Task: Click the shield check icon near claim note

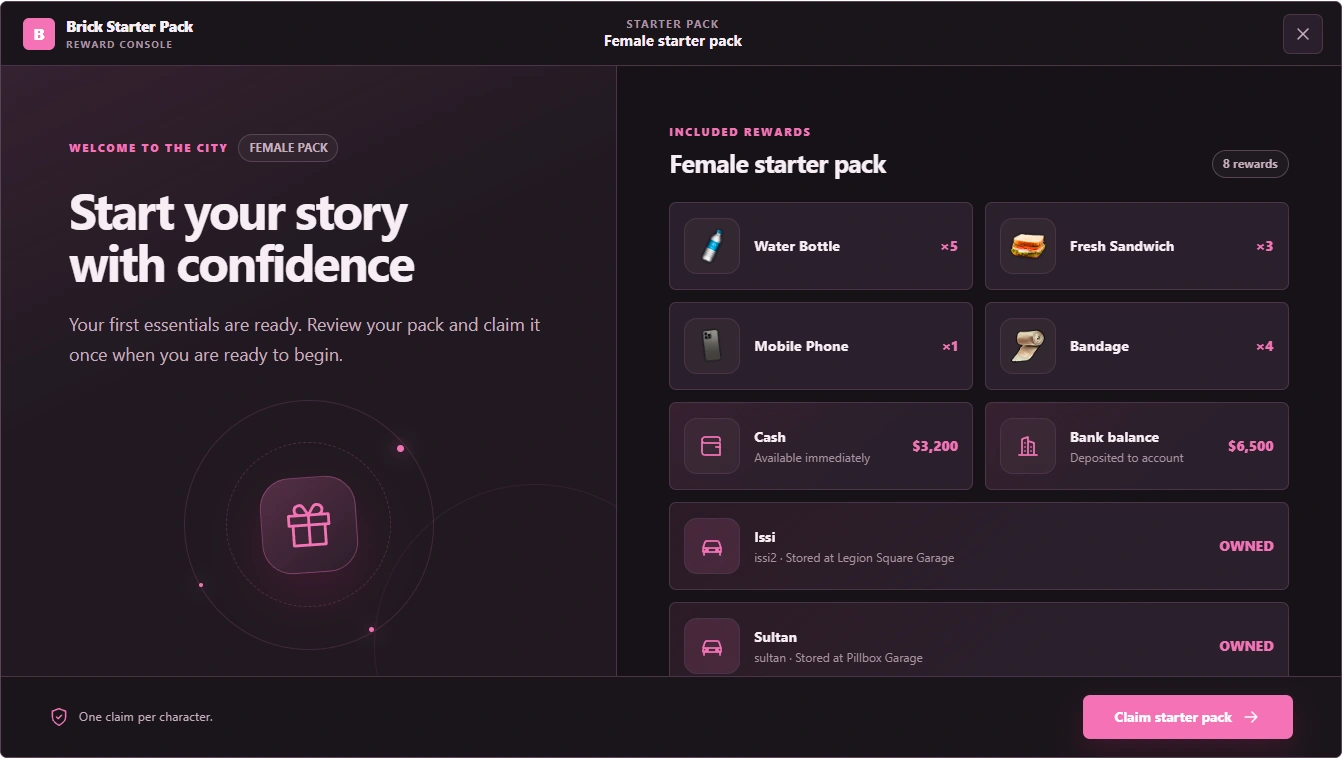Action: click(x=59, y=717)
